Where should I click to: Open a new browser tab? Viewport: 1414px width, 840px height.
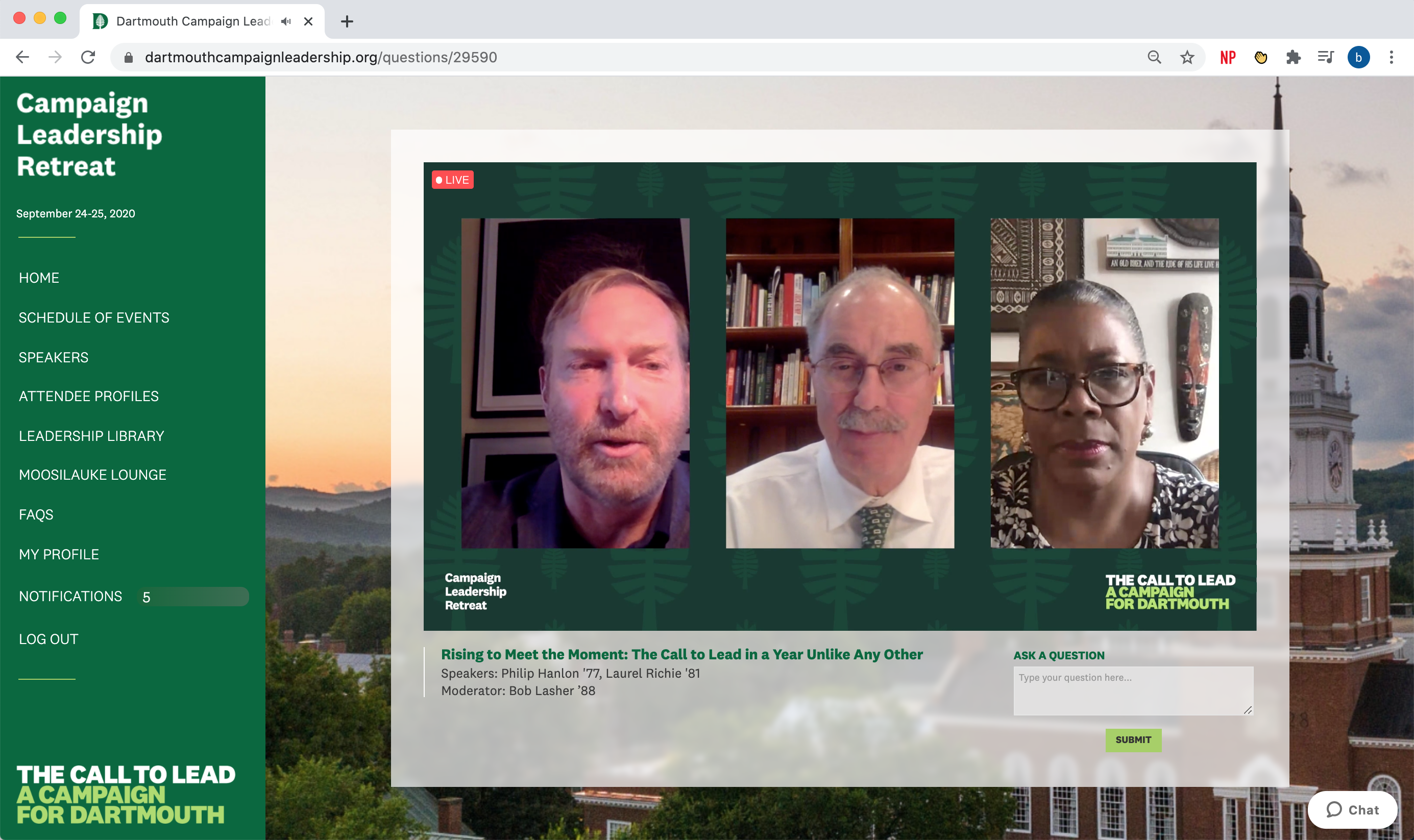tap(347, 21)
